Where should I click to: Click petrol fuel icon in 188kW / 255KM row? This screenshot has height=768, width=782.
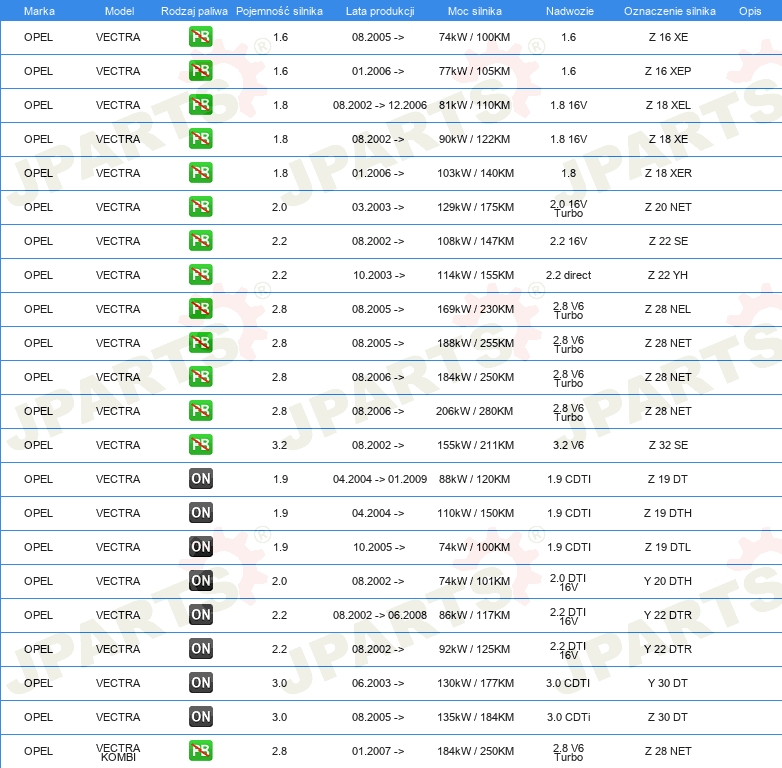click(x=200, y=343)
